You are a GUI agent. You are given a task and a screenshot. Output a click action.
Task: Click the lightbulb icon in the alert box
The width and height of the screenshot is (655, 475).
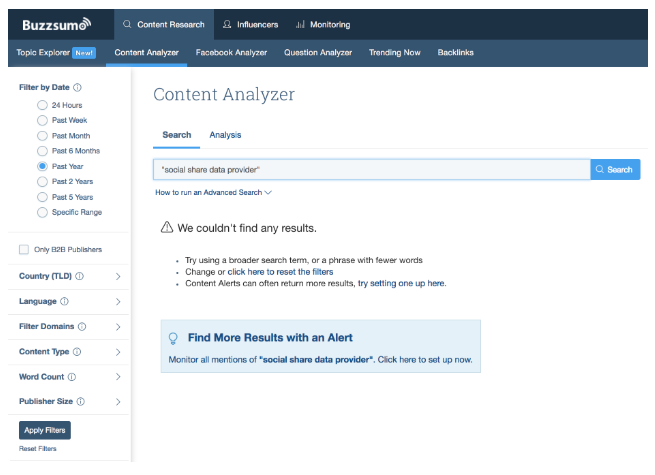(173, 338)
